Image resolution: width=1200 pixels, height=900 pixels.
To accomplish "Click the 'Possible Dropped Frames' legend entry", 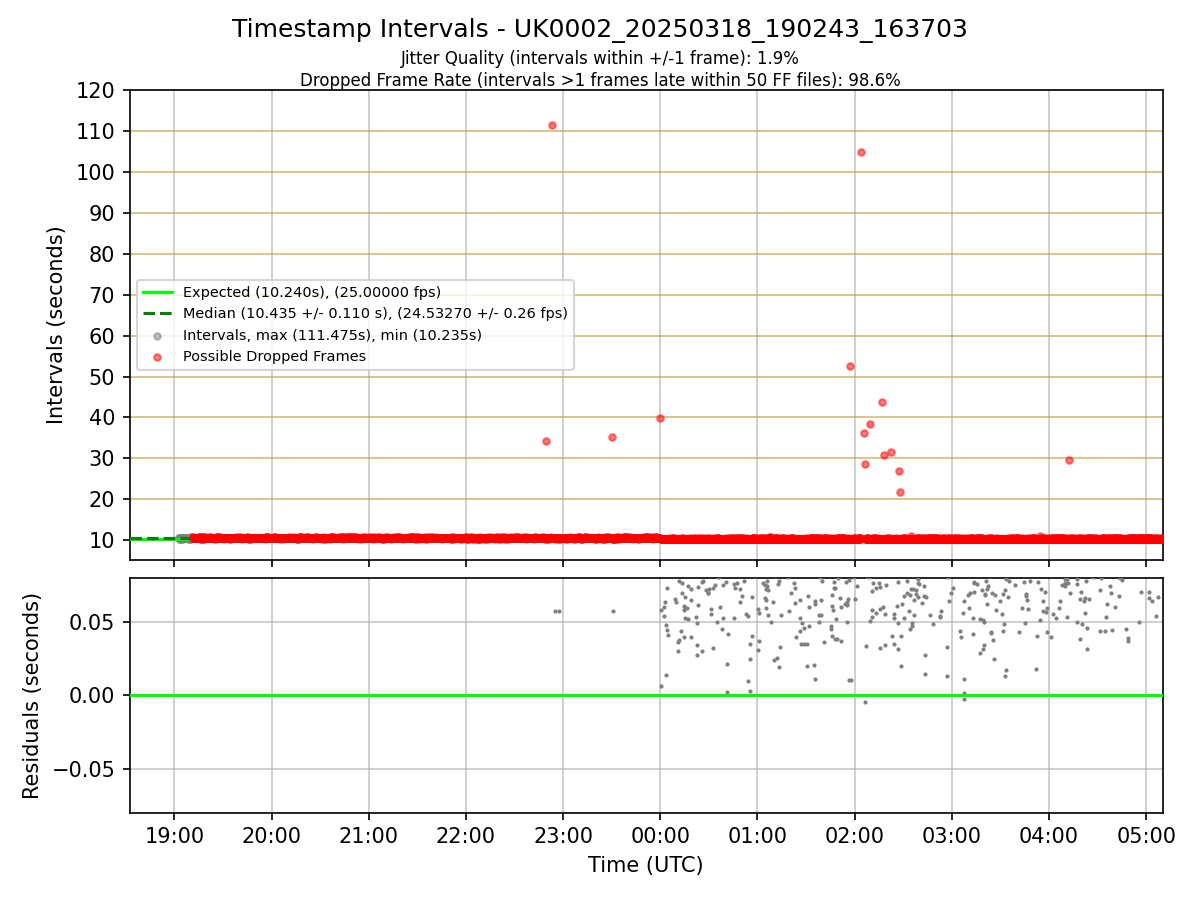I will tap(274, 356).
